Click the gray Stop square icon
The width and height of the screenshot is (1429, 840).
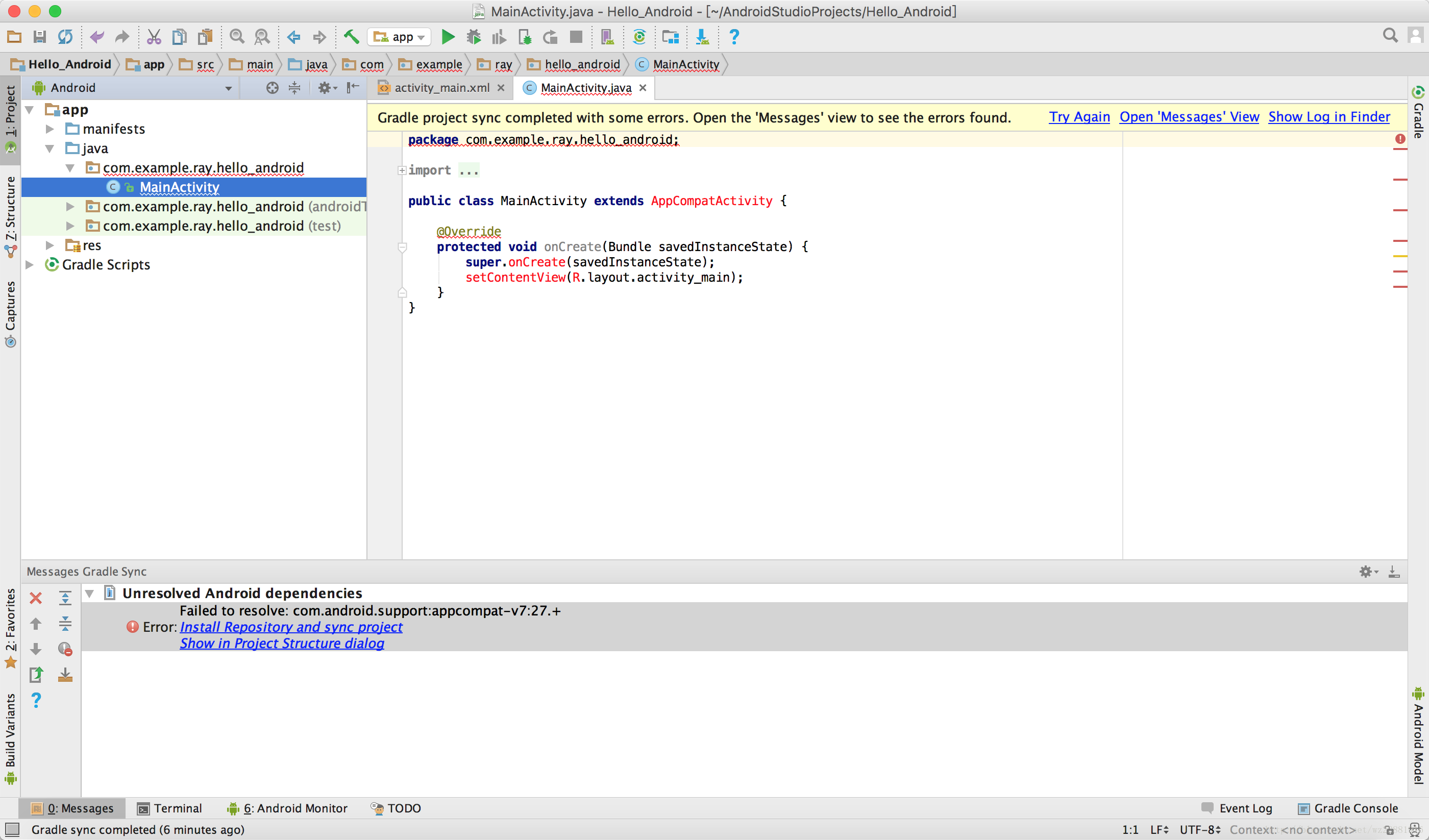click(x=576, y=37)
